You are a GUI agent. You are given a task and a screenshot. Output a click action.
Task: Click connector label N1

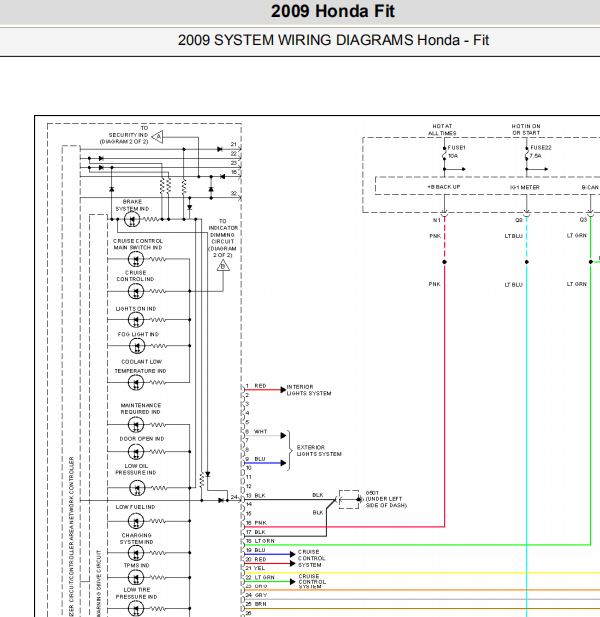437,220
